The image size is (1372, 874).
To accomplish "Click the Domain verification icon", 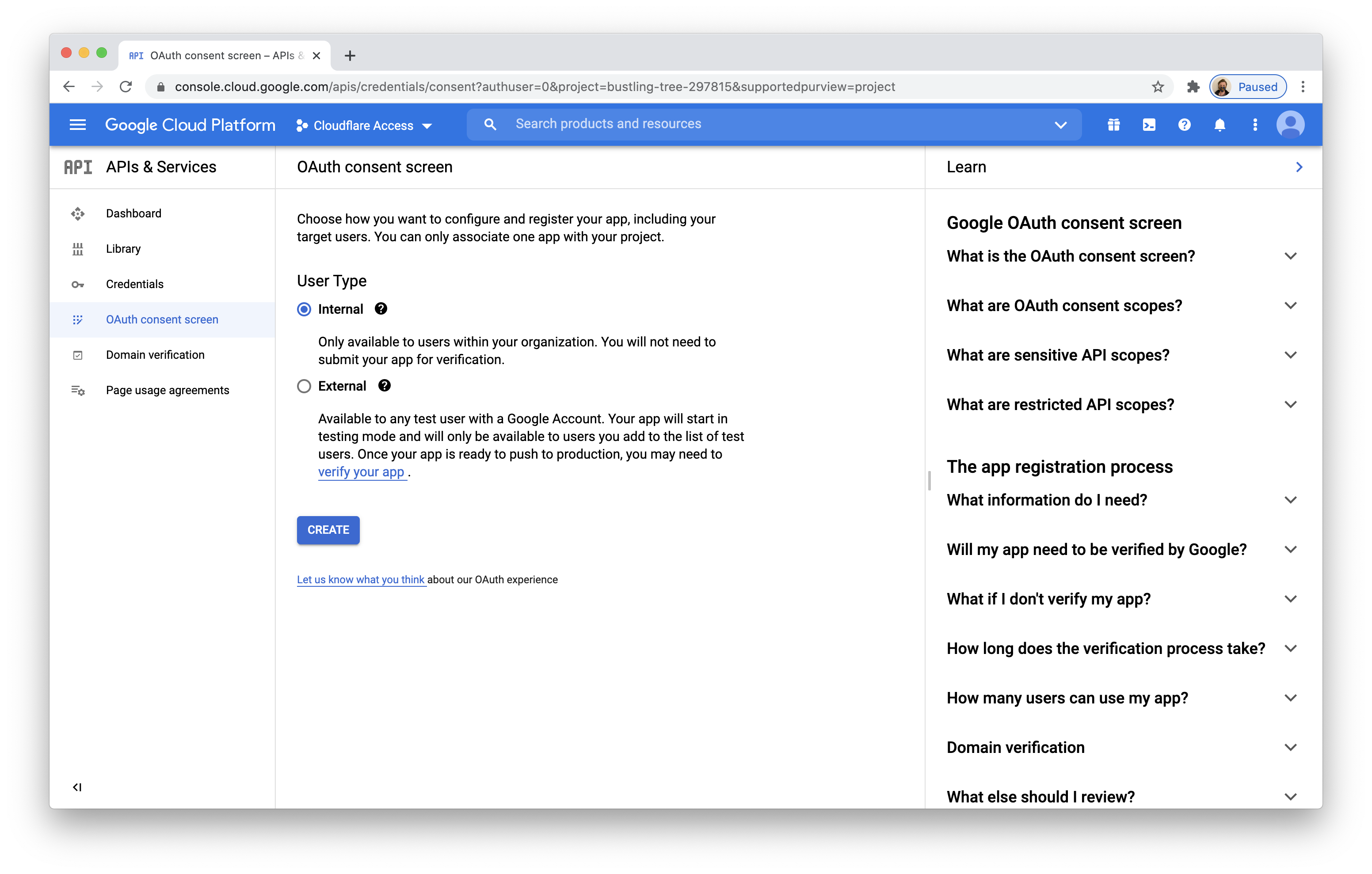I will tap(79, 354).
